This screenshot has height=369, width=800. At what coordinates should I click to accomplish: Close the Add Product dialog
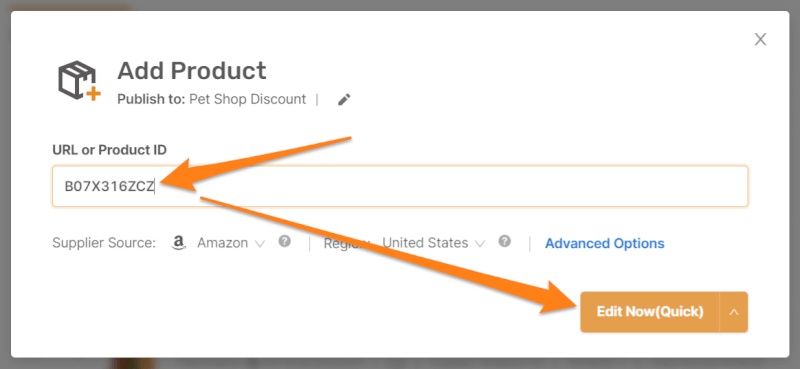click(760, 39)
